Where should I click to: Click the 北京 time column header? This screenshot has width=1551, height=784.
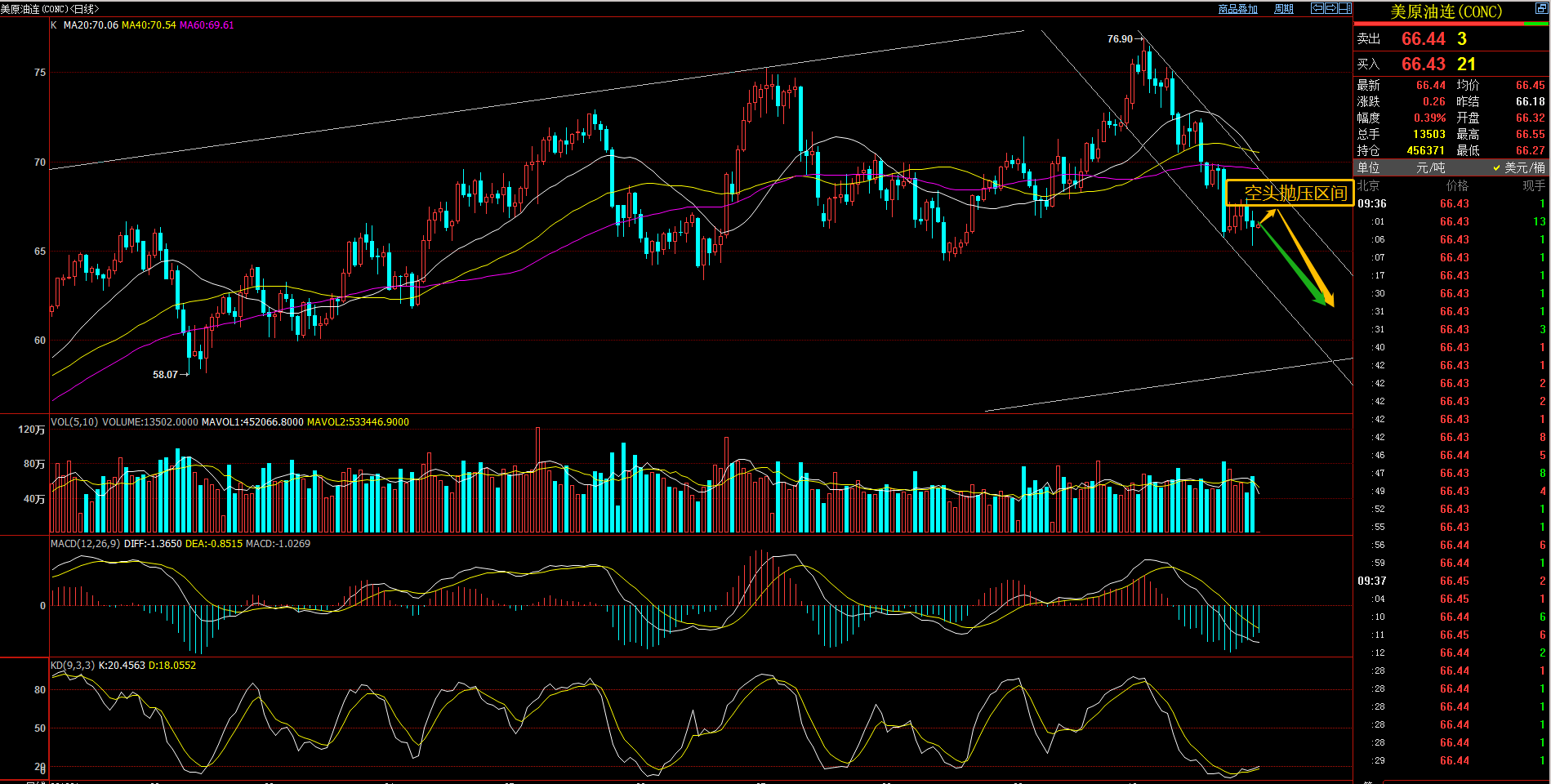click(x=1368, y=185)
